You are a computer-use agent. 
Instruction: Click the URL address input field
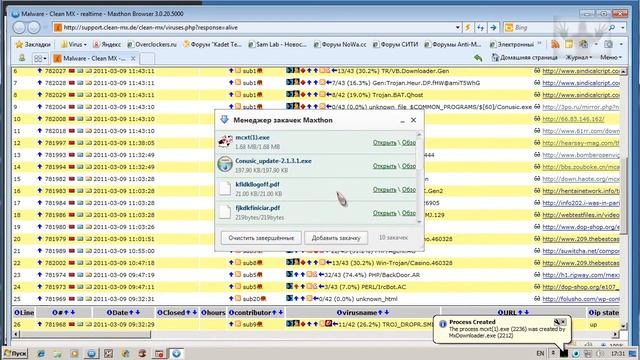[x=257, y=27]
